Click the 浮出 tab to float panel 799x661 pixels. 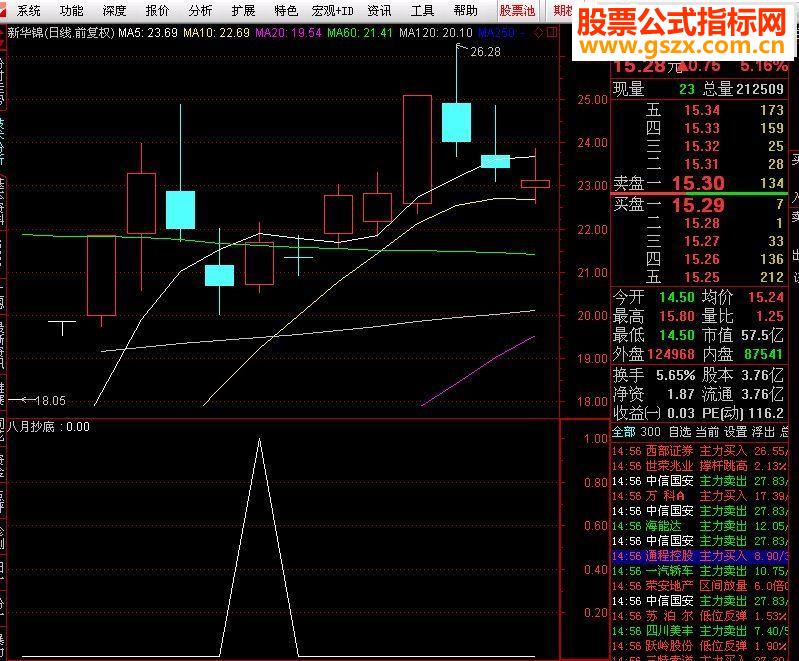763,432
